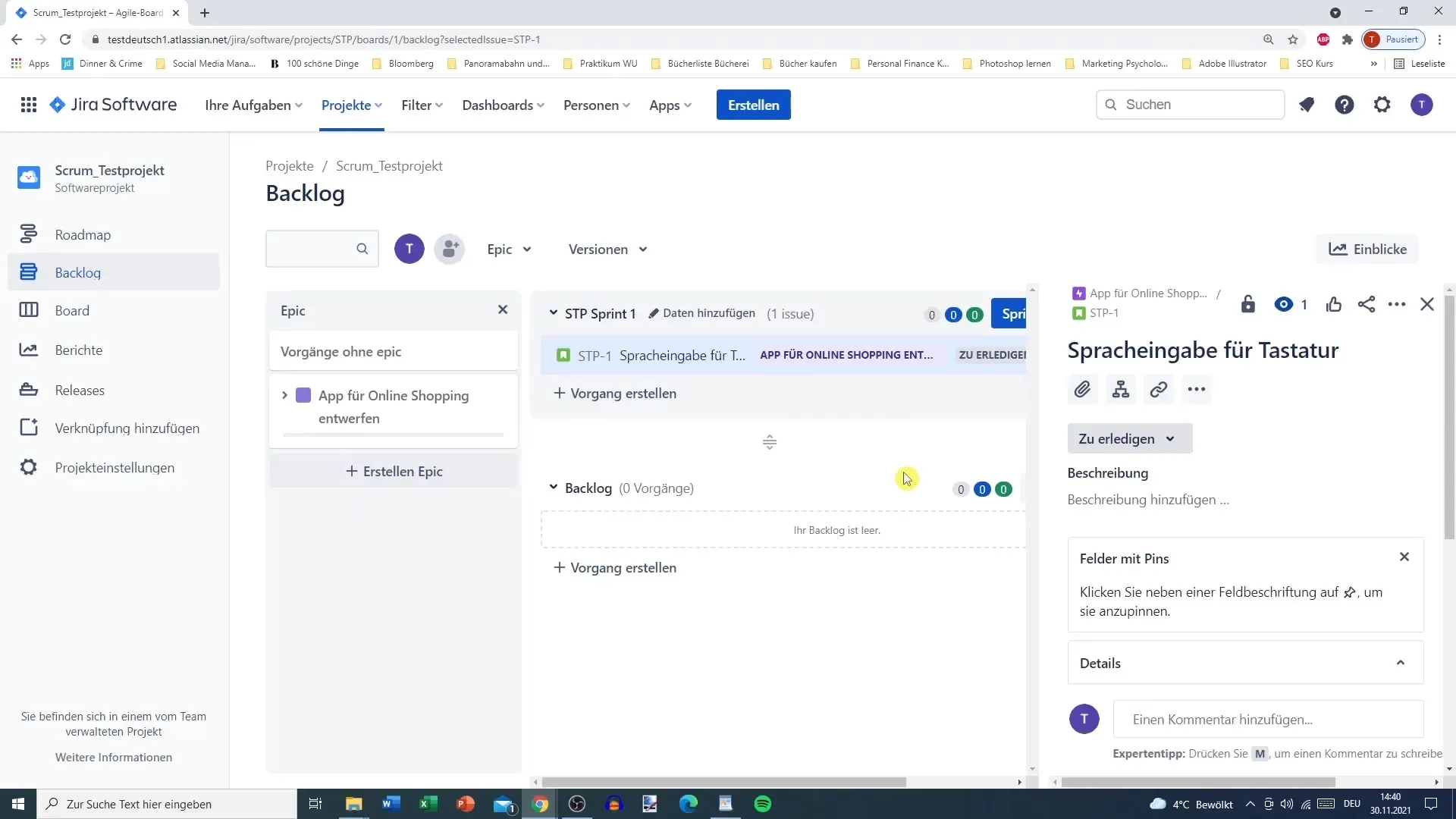
Task: Click the Jira Suchen search field
Action: click(x=1191, y=105)
